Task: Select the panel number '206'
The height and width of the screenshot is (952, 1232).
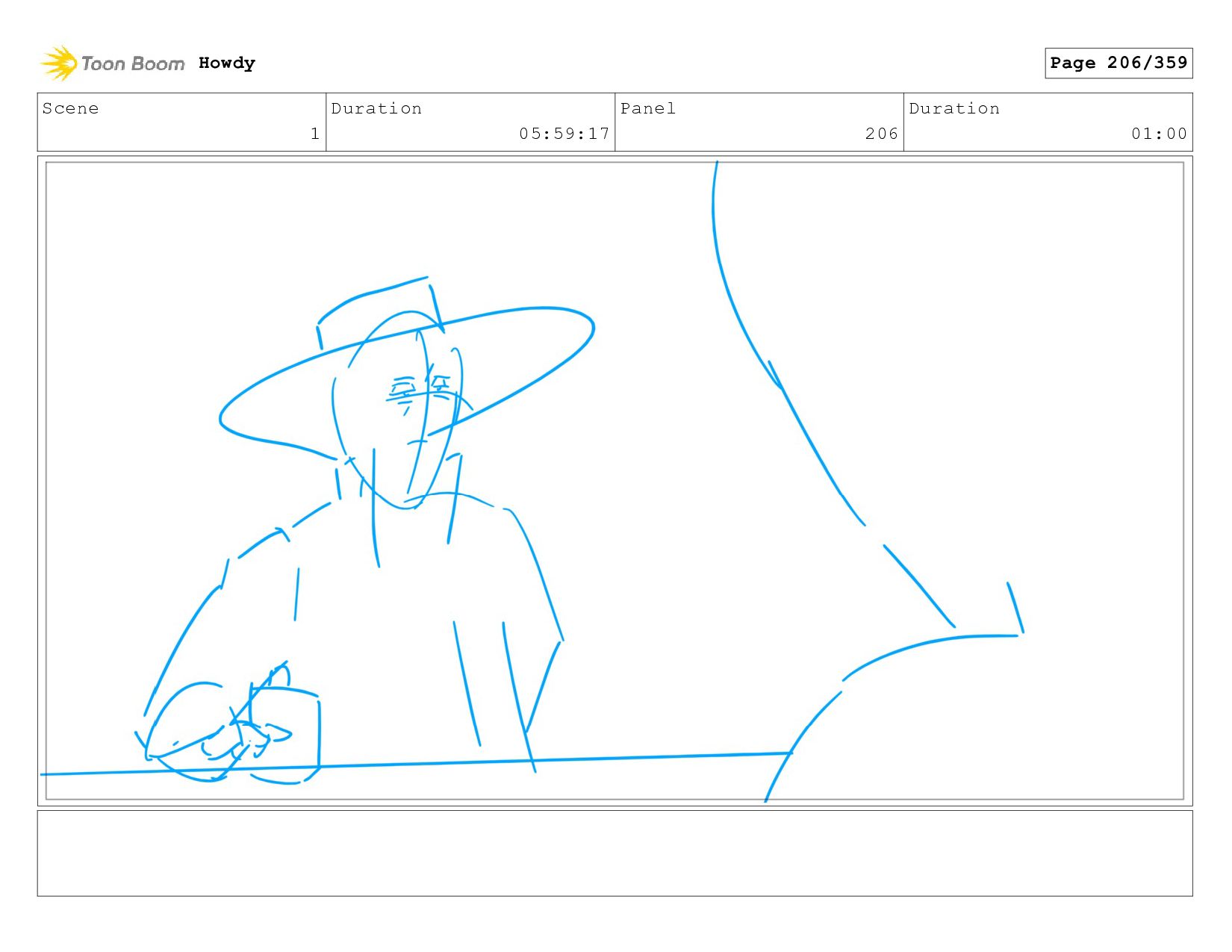Action: pos(882,134)
